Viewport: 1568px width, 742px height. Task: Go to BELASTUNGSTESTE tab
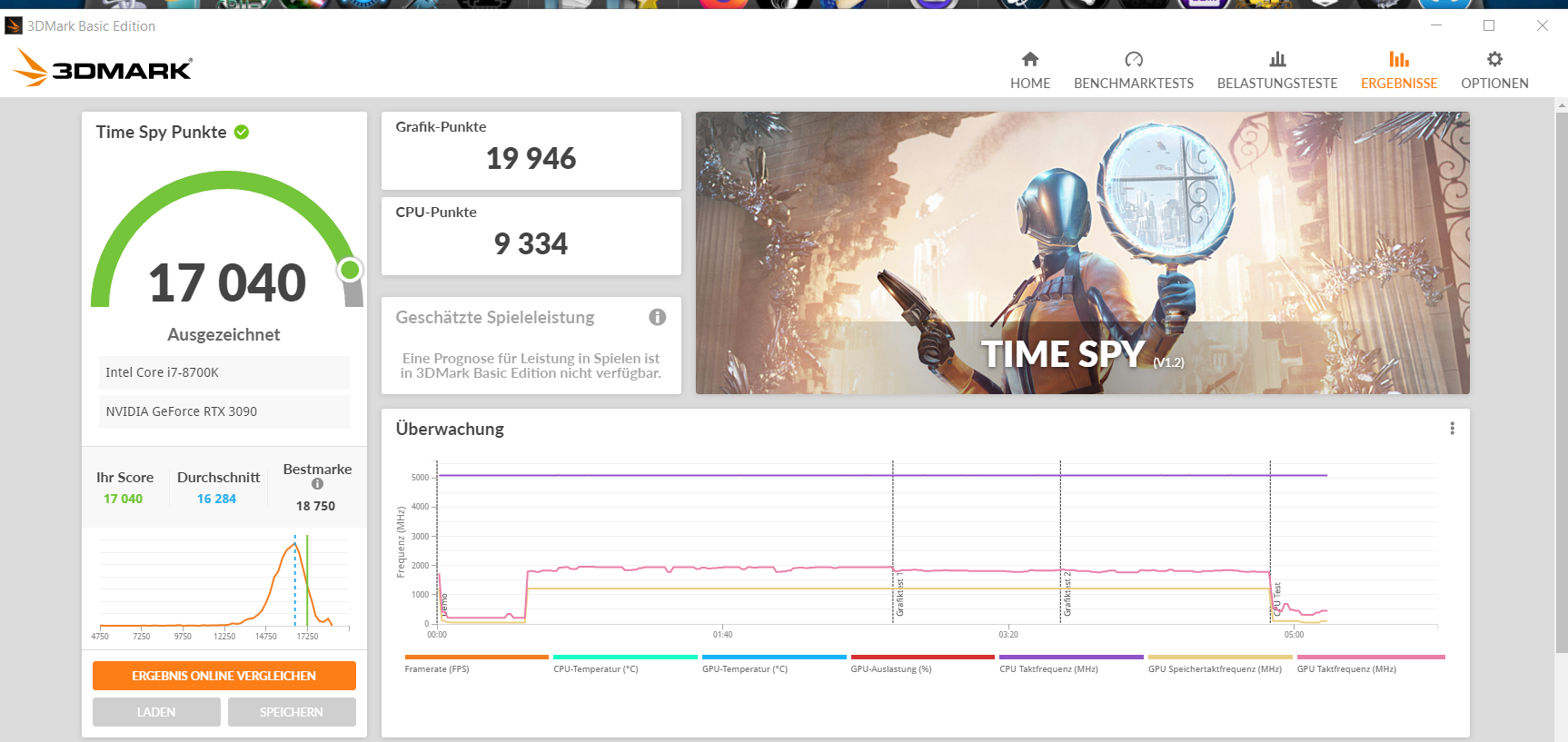click(x=1277, y=71)
